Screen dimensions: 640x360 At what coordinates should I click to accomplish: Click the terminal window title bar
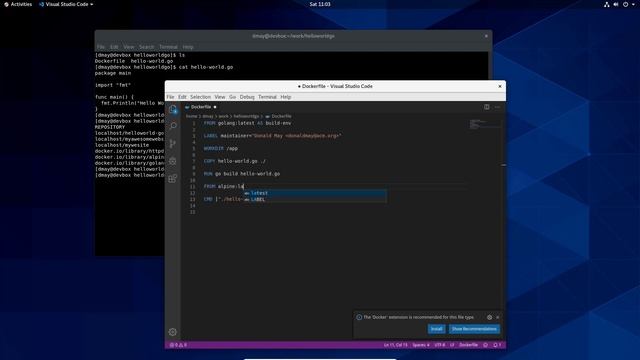pyautogui.click(x=293, y=36)
